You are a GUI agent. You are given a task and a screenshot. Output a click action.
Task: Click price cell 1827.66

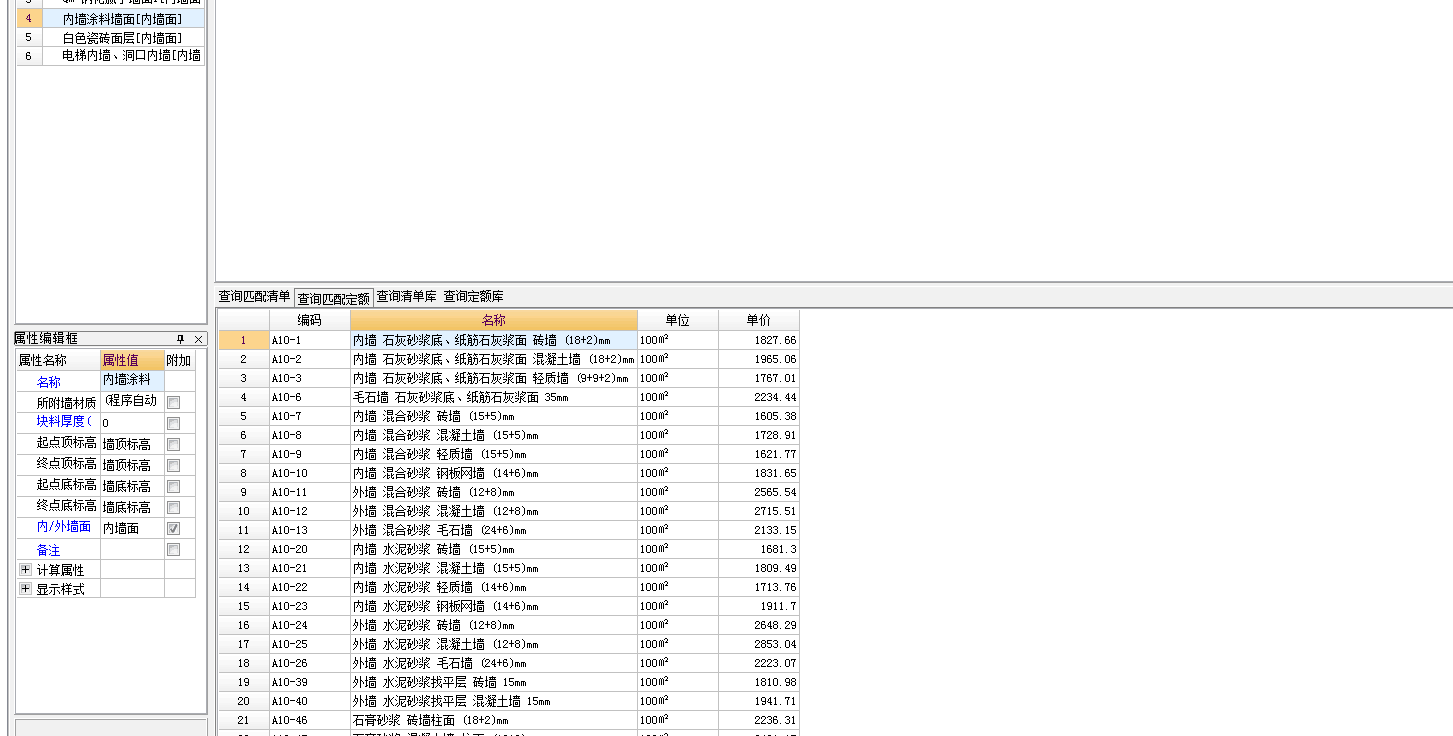759,340
